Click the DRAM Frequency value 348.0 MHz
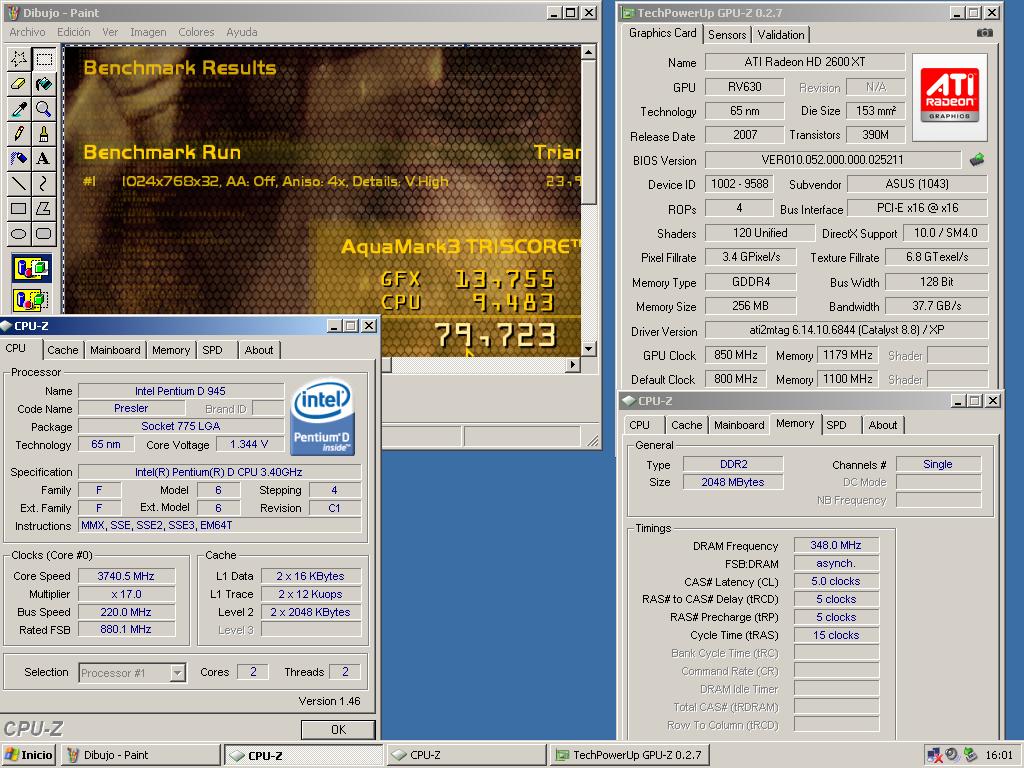Image resolution: width=1024 pixels, height=768 pixels. coord(836,545)
